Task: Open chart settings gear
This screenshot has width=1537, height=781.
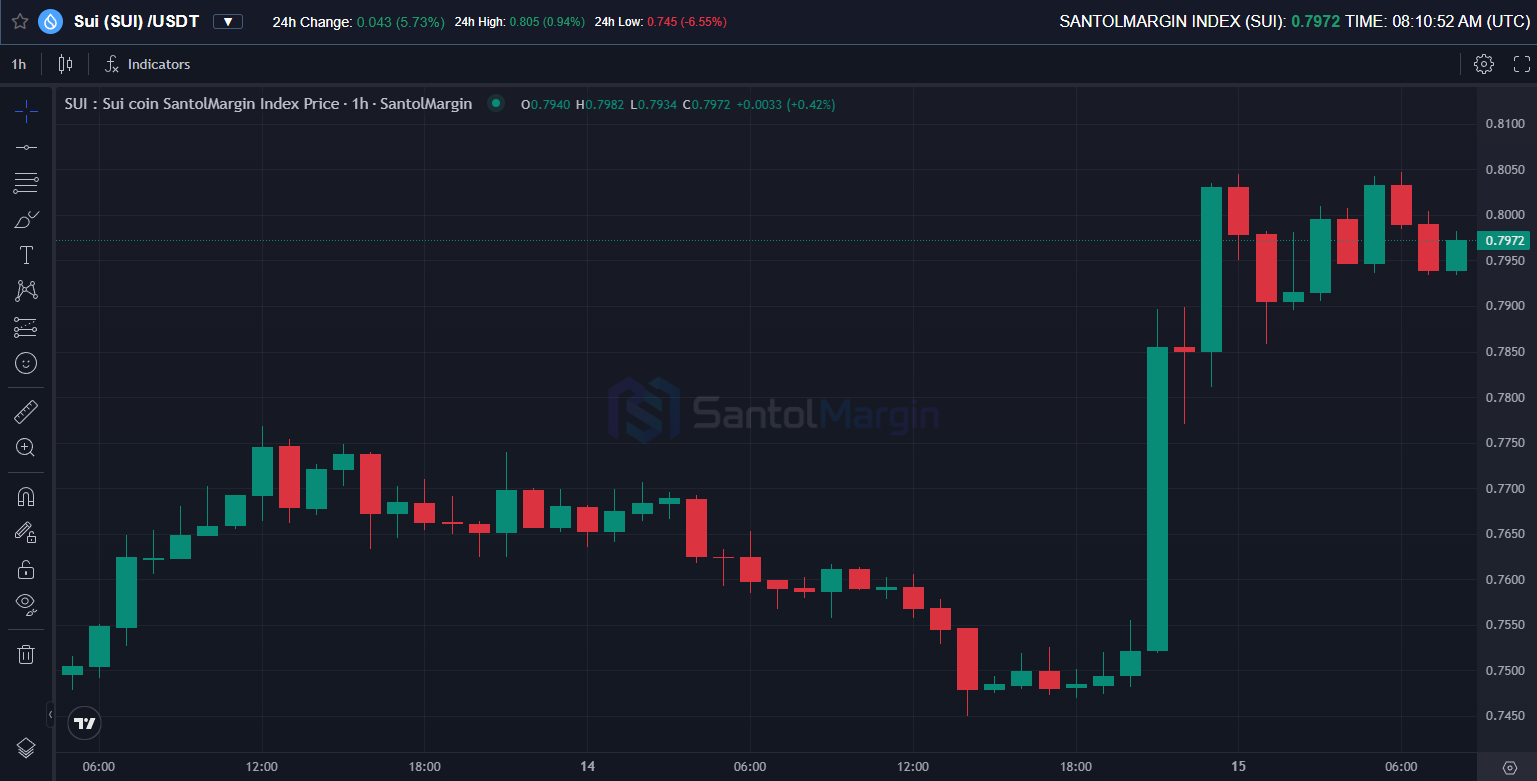Action: pyautogui.click(x=1484, y=64)
